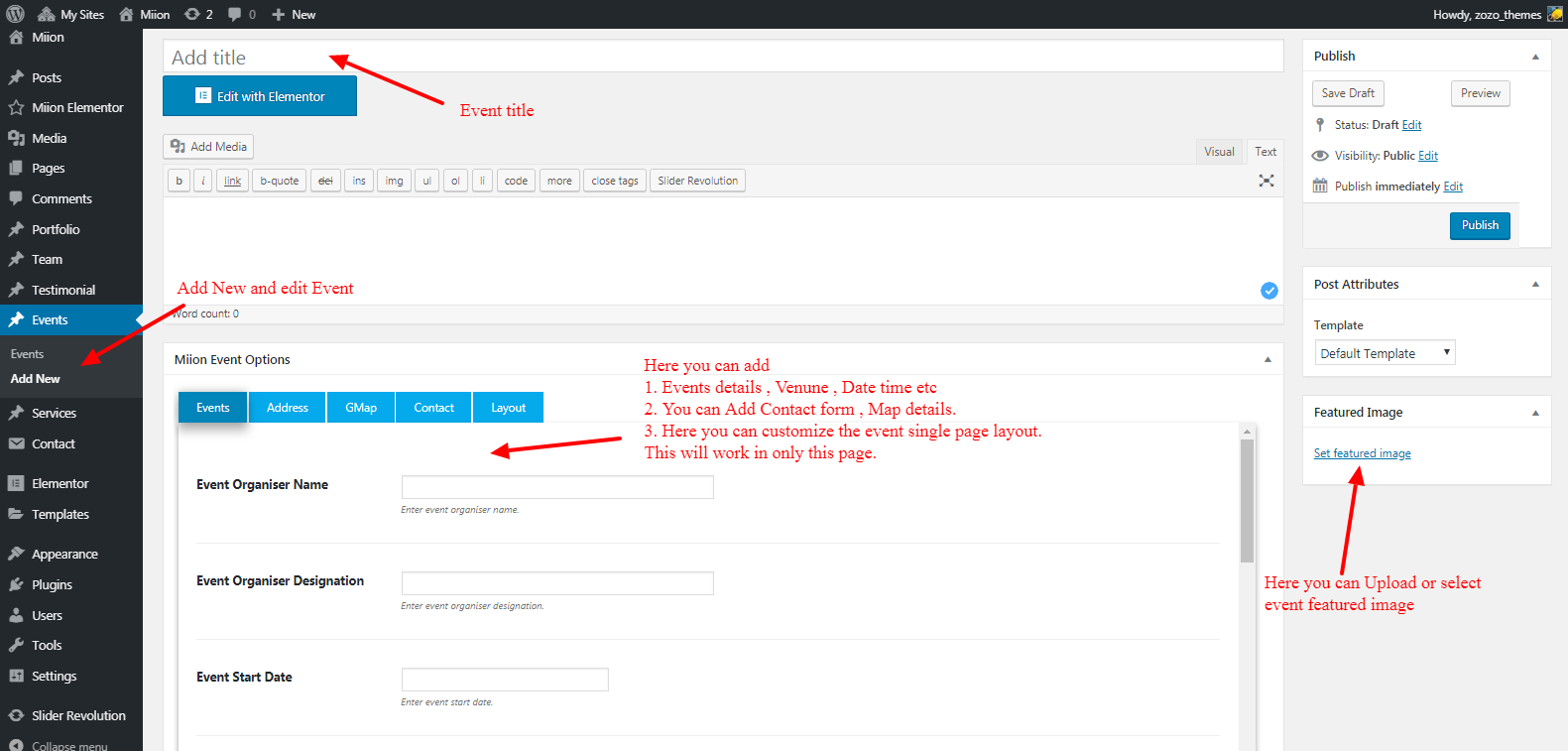1568x751 pixels.
Task: Collapse the Featured Image panel
Action: pos(1535,413)
